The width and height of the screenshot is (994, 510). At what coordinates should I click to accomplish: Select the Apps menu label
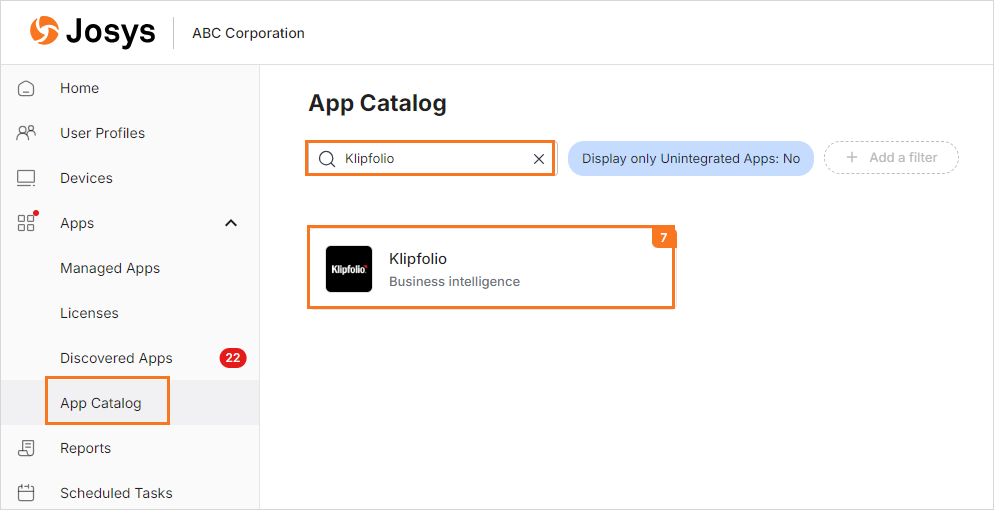pos(77,223)
